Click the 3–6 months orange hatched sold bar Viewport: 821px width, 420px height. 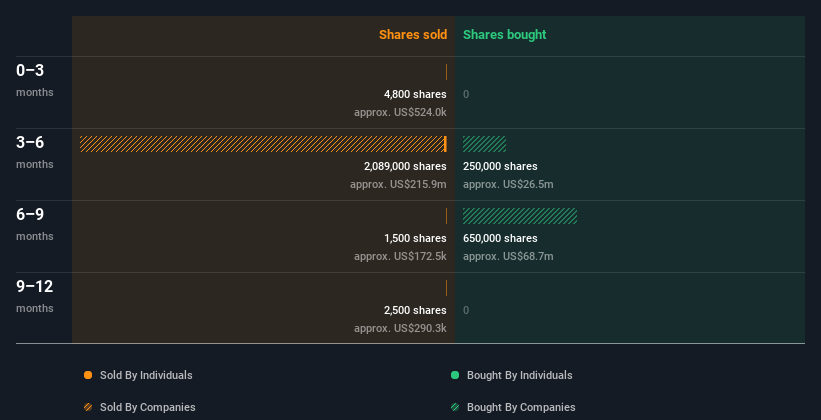[x=263, y=144]
